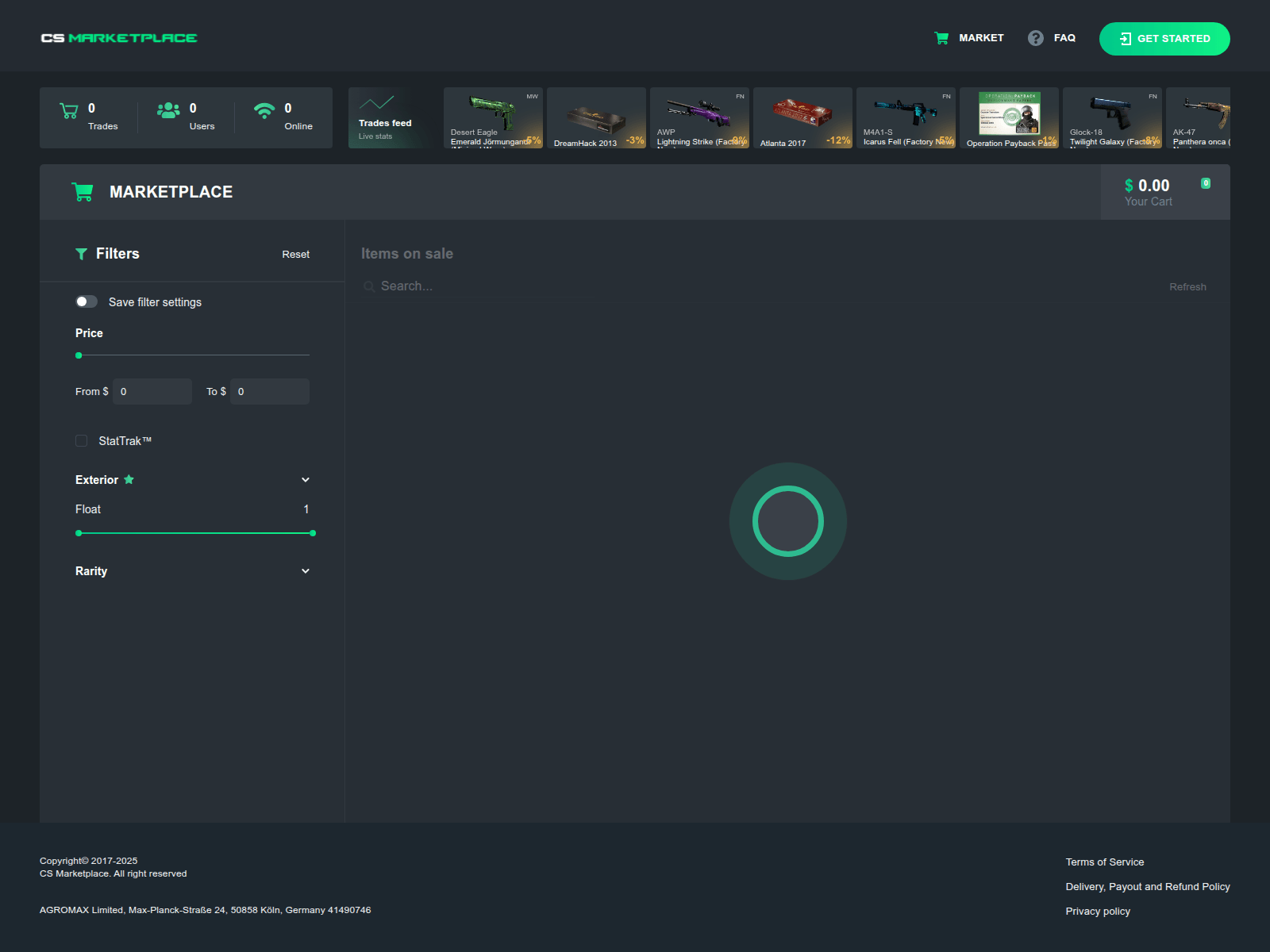Collapse the Exterior filter section
The image size is (1270, 952).
[x=305, y=479]
